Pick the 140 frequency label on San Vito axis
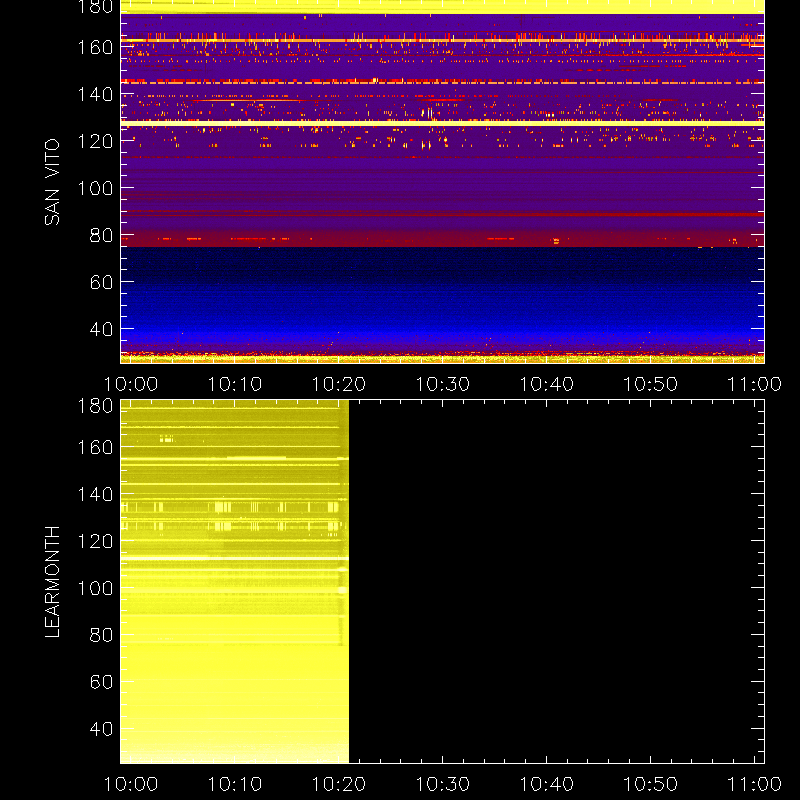This screenshot has height=800, width=800. pyautogui.click(x=95, y=94)
